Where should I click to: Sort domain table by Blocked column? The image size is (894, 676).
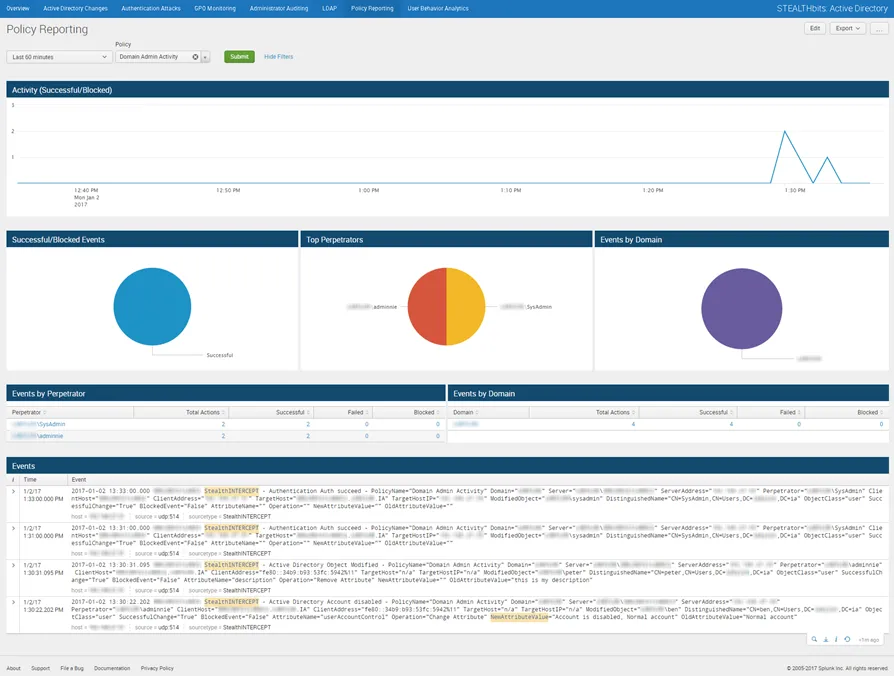870,412
